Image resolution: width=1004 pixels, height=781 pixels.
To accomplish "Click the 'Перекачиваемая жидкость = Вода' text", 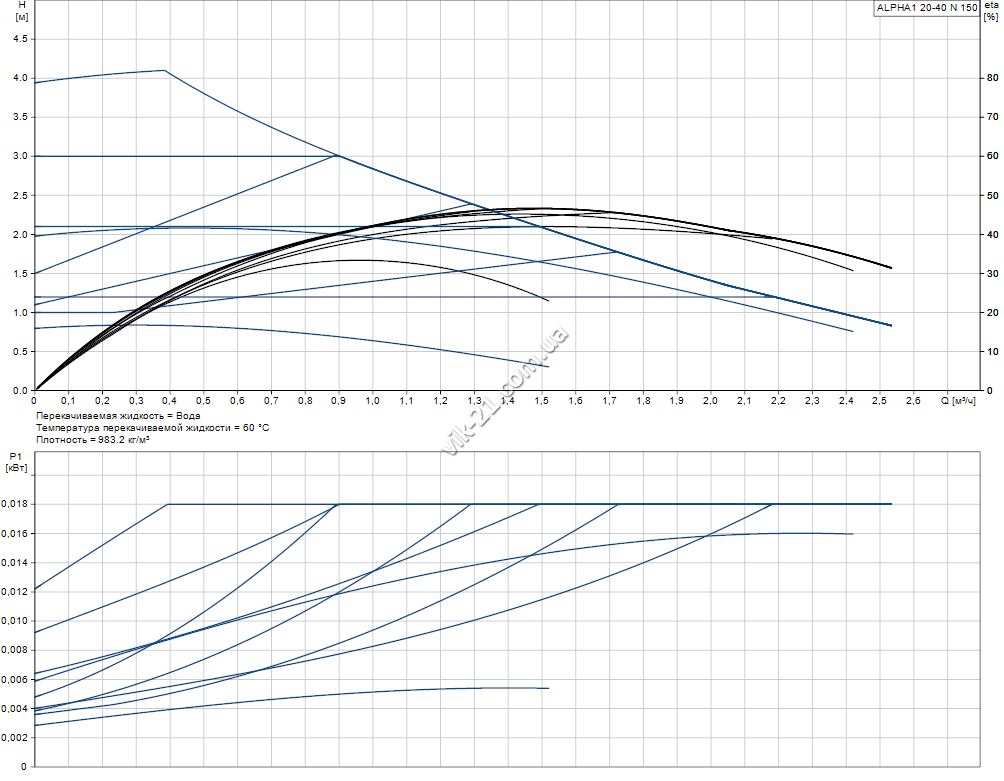I will coord(118,415).
